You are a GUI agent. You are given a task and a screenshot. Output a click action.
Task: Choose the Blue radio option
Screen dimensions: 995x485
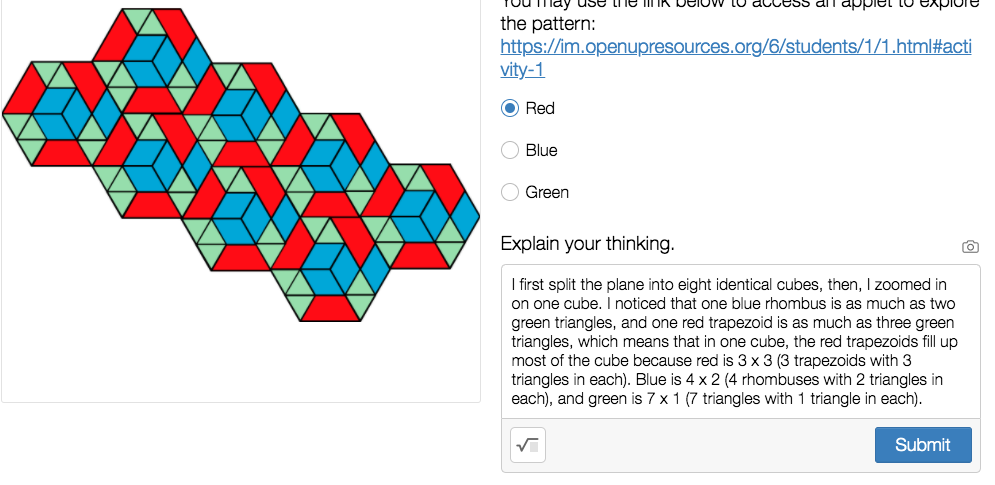[x=510, y=150]
